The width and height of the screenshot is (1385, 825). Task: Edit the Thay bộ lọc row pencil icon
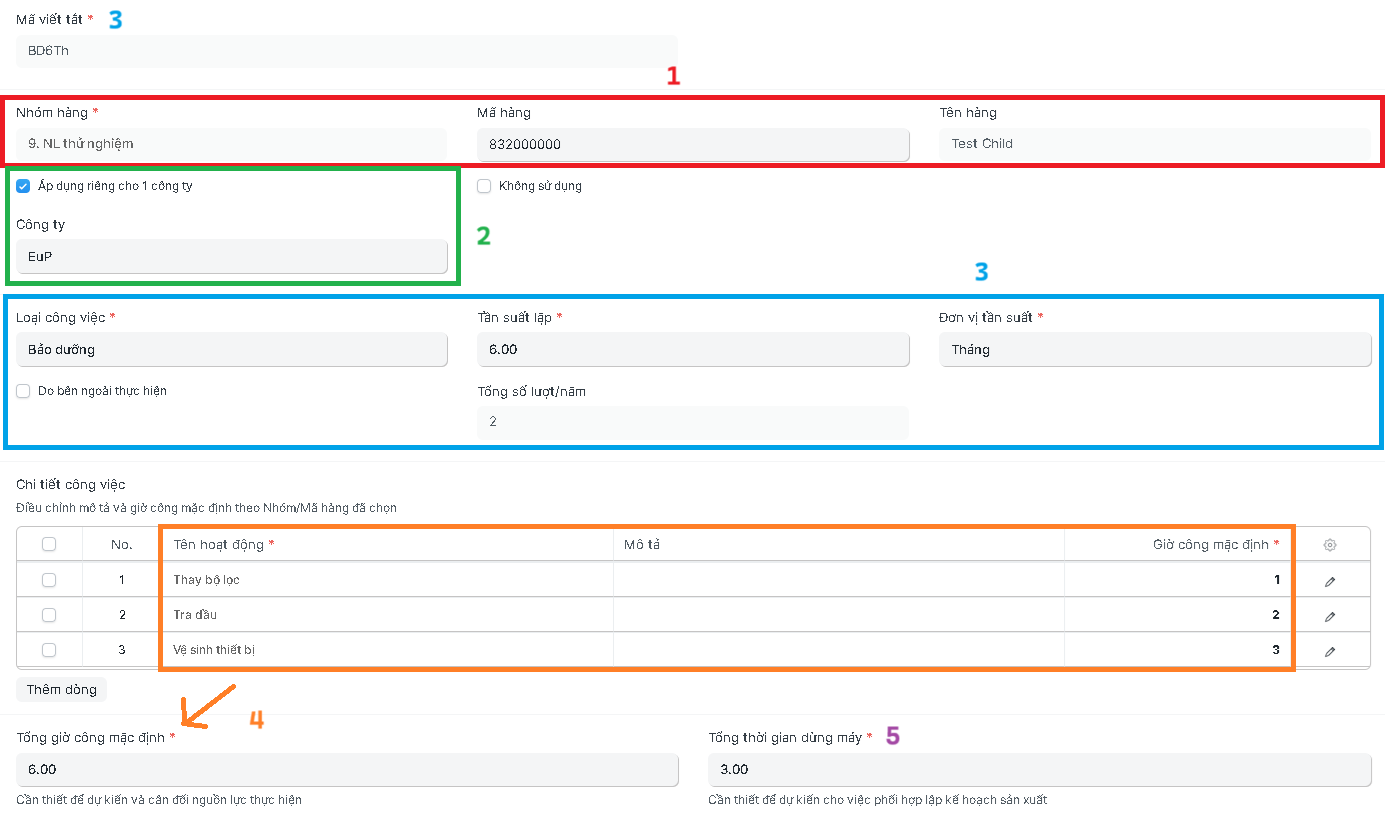coord(1329,581)
